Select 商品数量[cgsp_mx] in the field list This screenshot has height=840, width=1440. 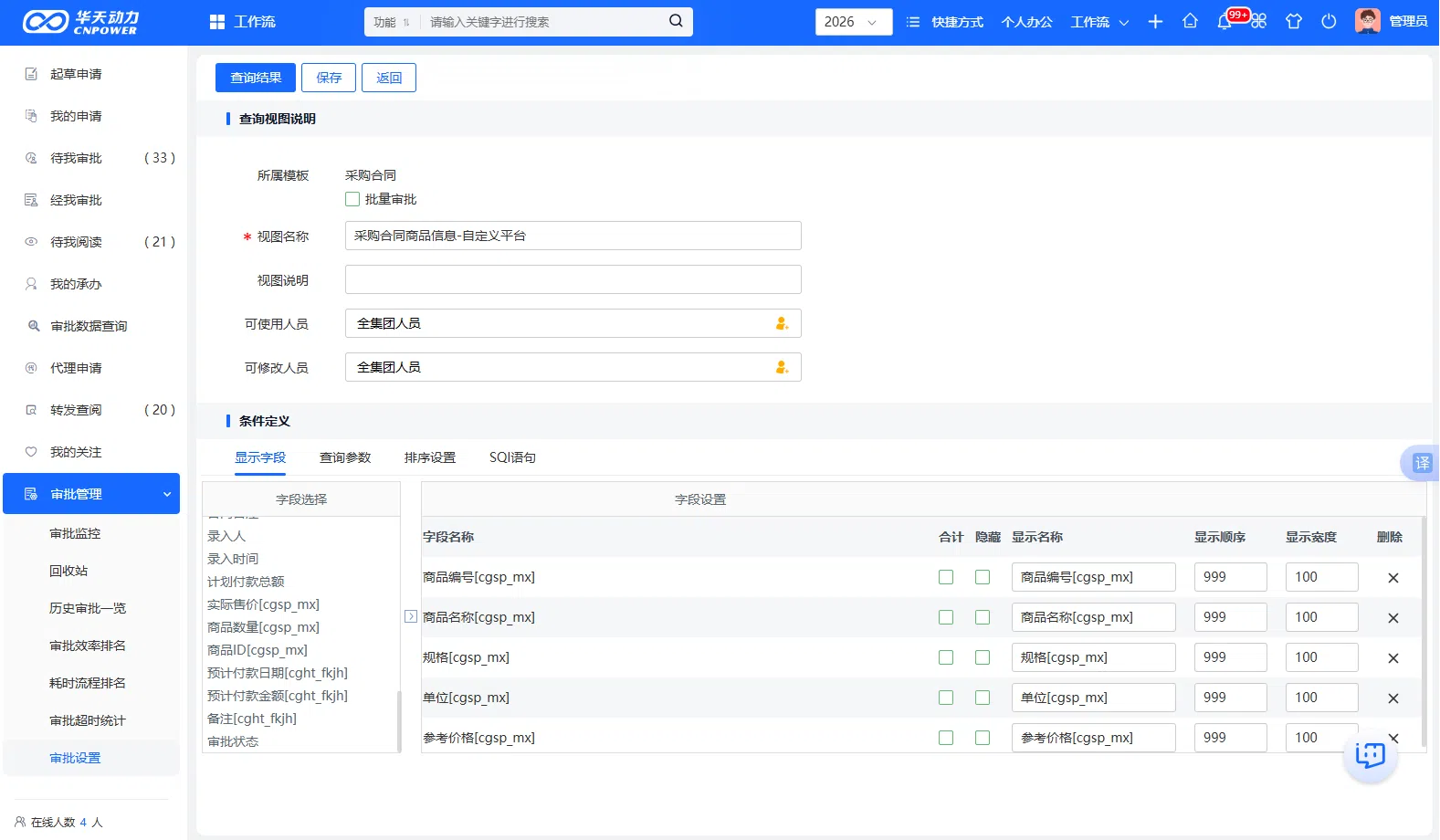click(263, 627)
